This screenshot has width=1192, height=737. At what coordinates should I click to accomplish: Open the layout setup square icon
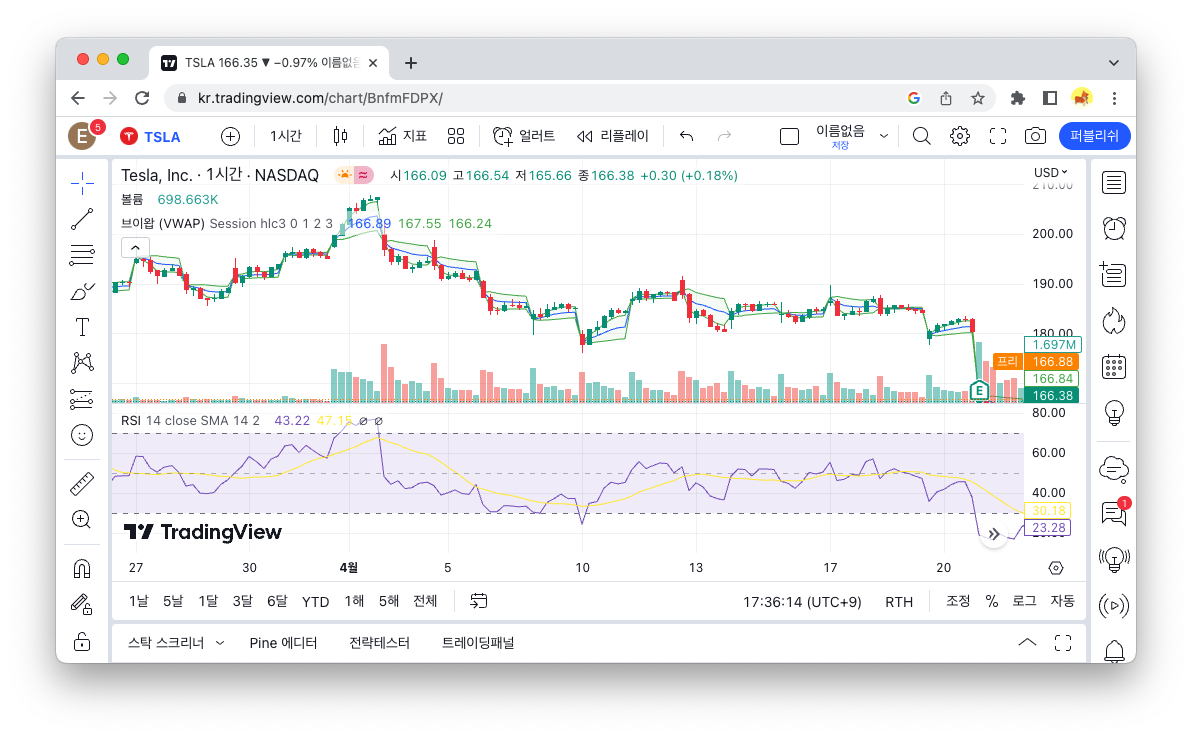pyautogui.click(x=790, y=137)
